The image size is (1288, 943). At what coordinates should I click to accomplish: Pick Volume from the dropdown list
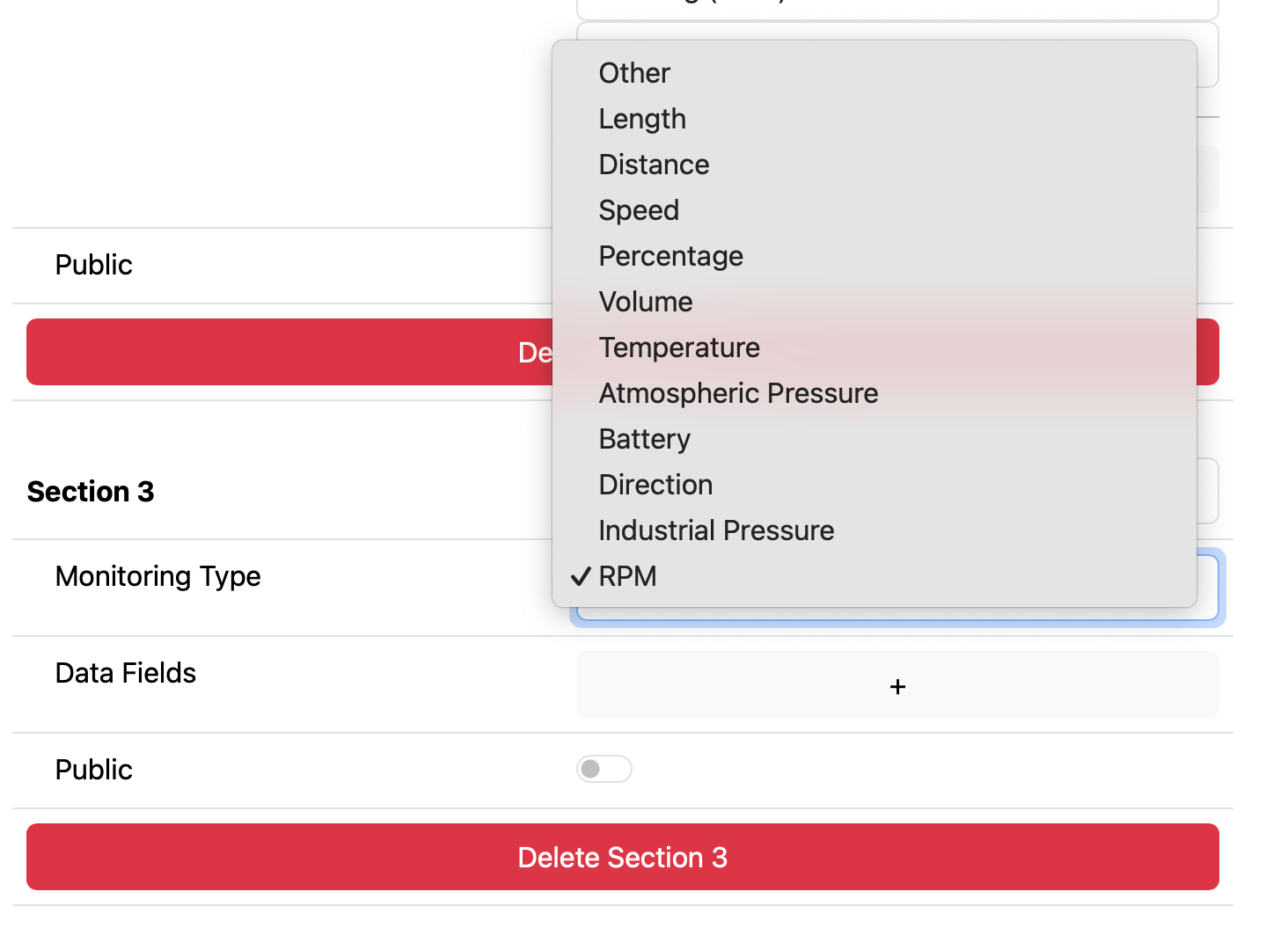pos(646,302)
